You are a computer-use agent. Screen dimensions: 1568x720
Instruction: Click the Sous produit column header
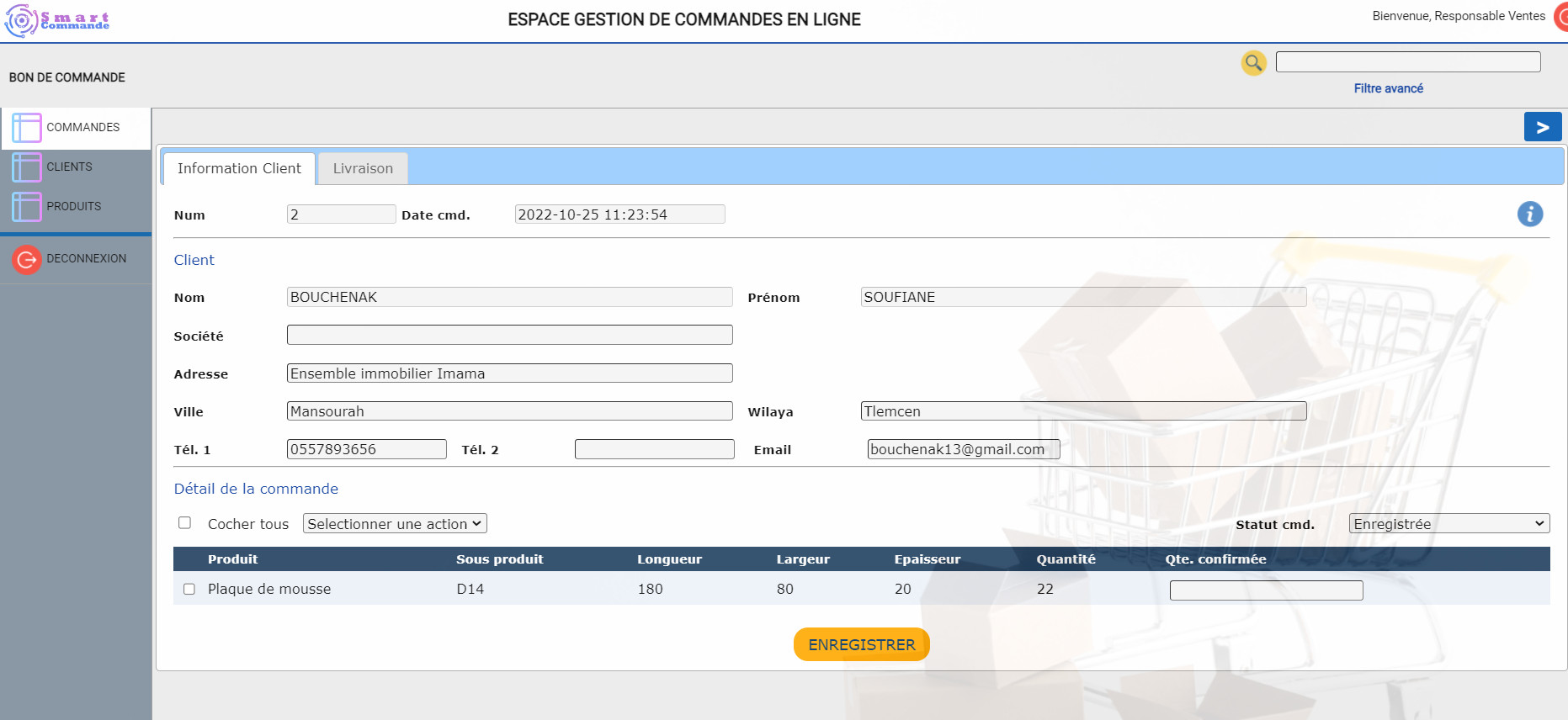499,559
